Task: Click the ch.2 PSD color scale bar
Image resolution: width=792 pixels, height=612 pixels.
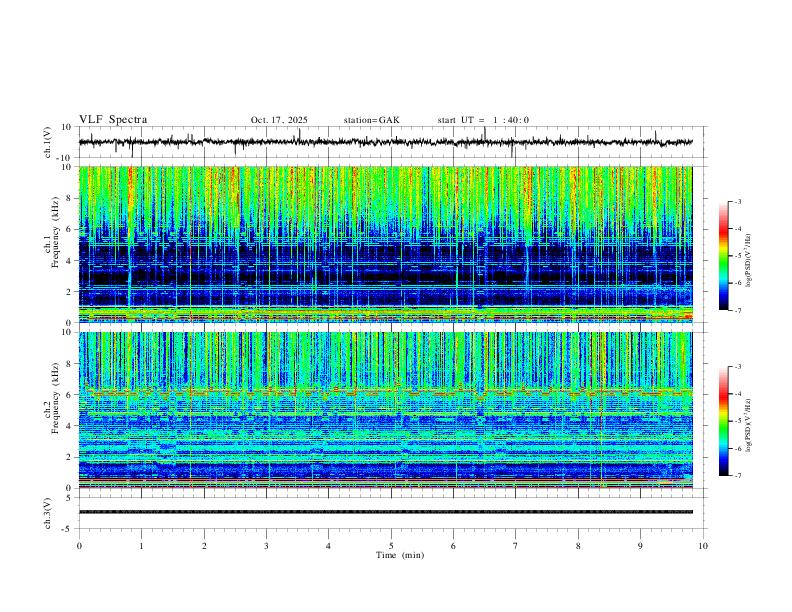Action: pyautogui.click(x=723, y=421)
